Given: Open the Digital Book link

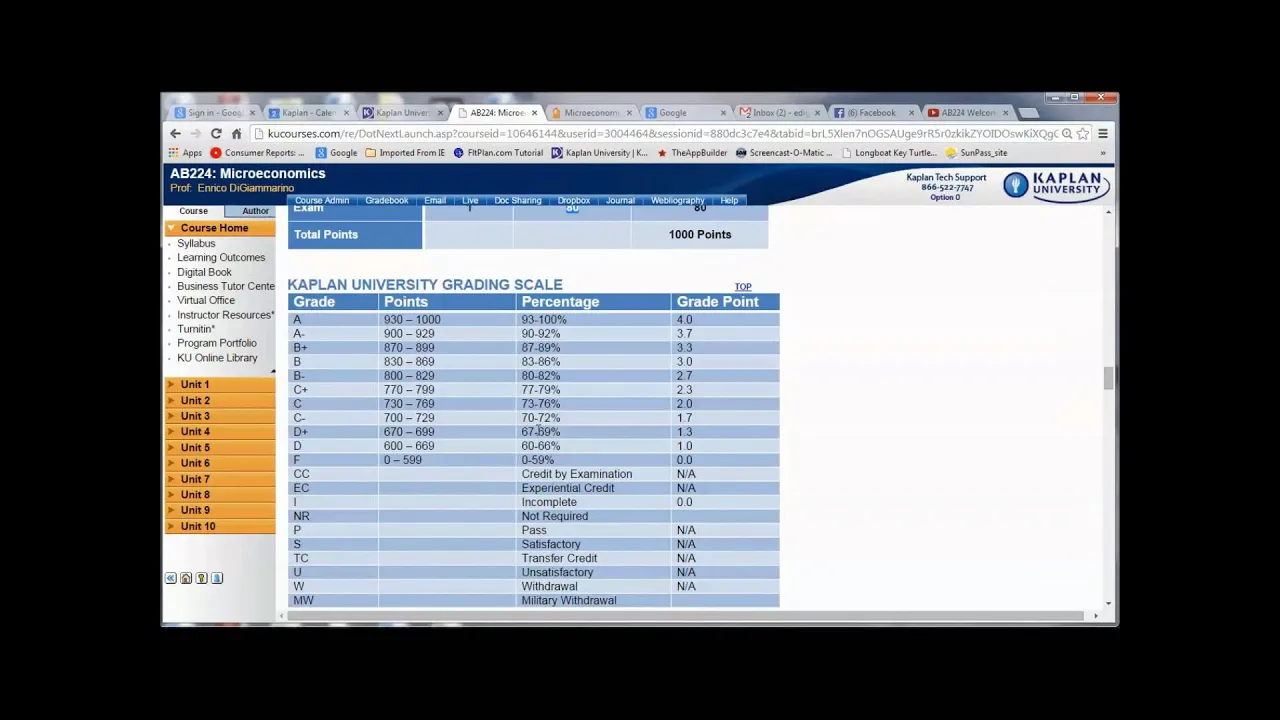Looking at the screenshot, I should click(204, 272).
